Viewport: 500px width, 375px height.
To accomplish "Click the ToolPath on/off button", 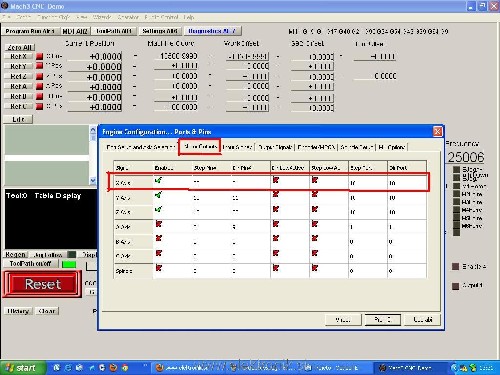I will pos(31,264).
